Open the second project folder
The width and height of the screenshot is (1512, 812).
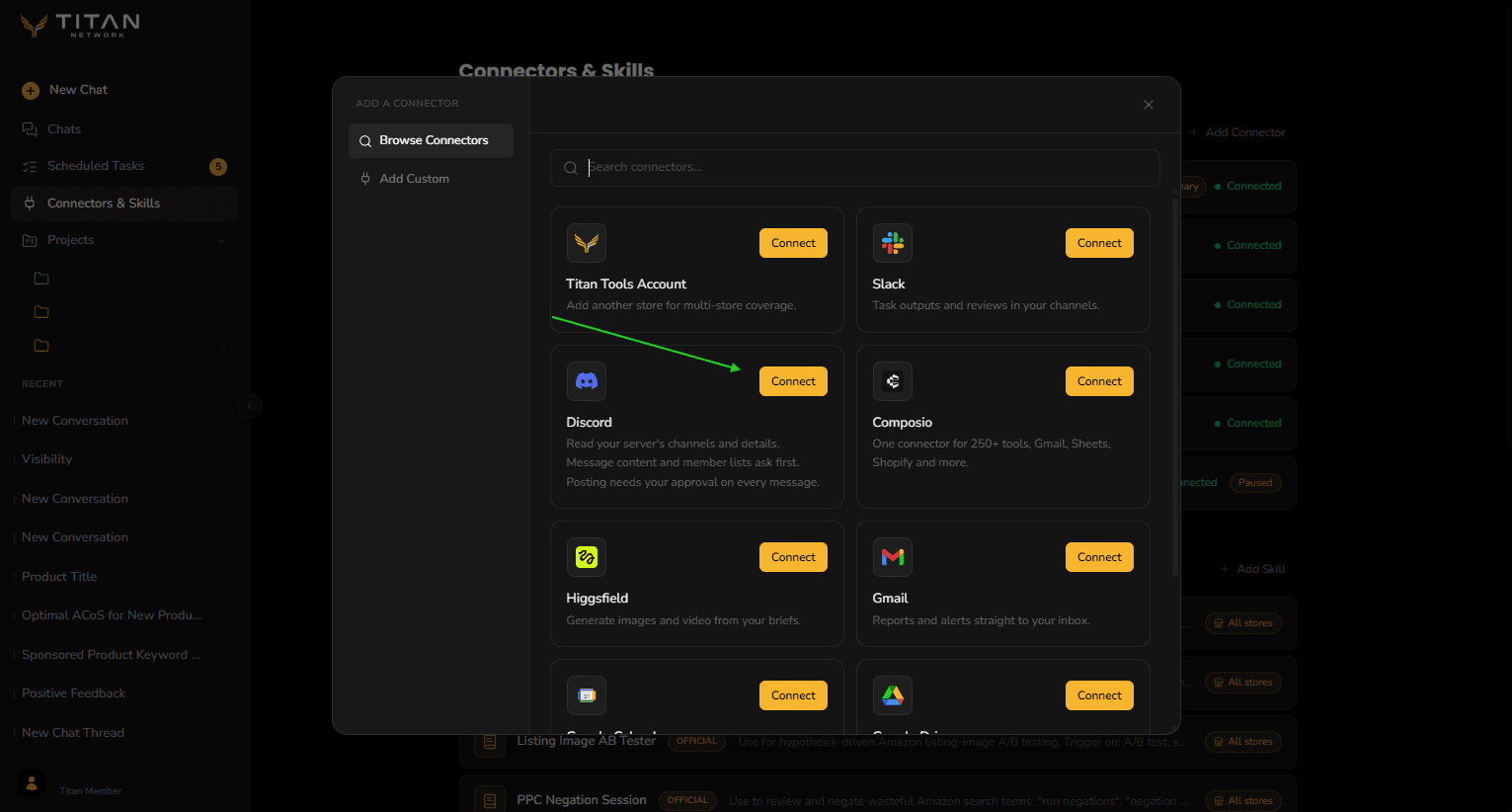click(x=41, y=312)
